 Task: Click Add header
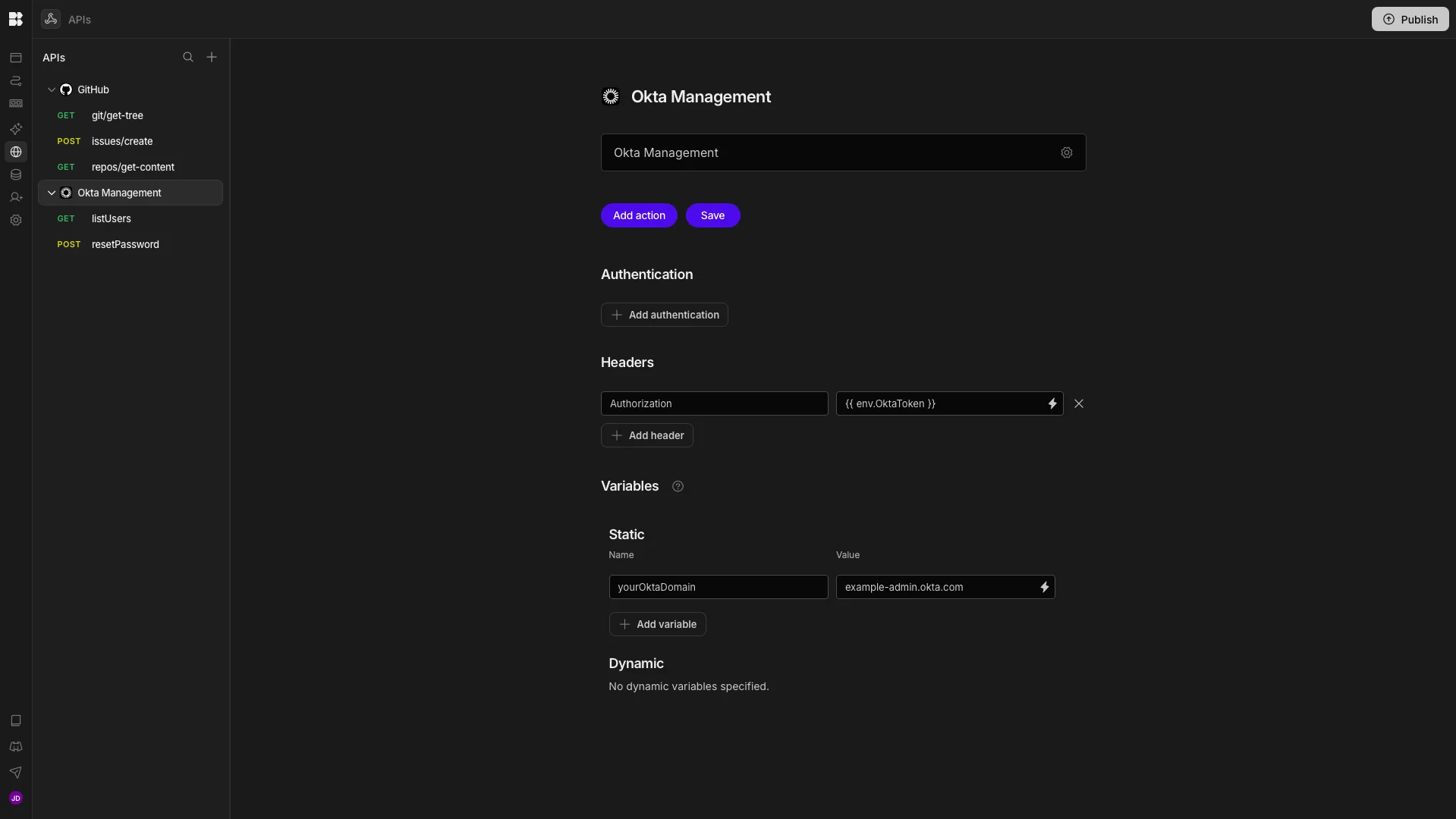[647, 435]
